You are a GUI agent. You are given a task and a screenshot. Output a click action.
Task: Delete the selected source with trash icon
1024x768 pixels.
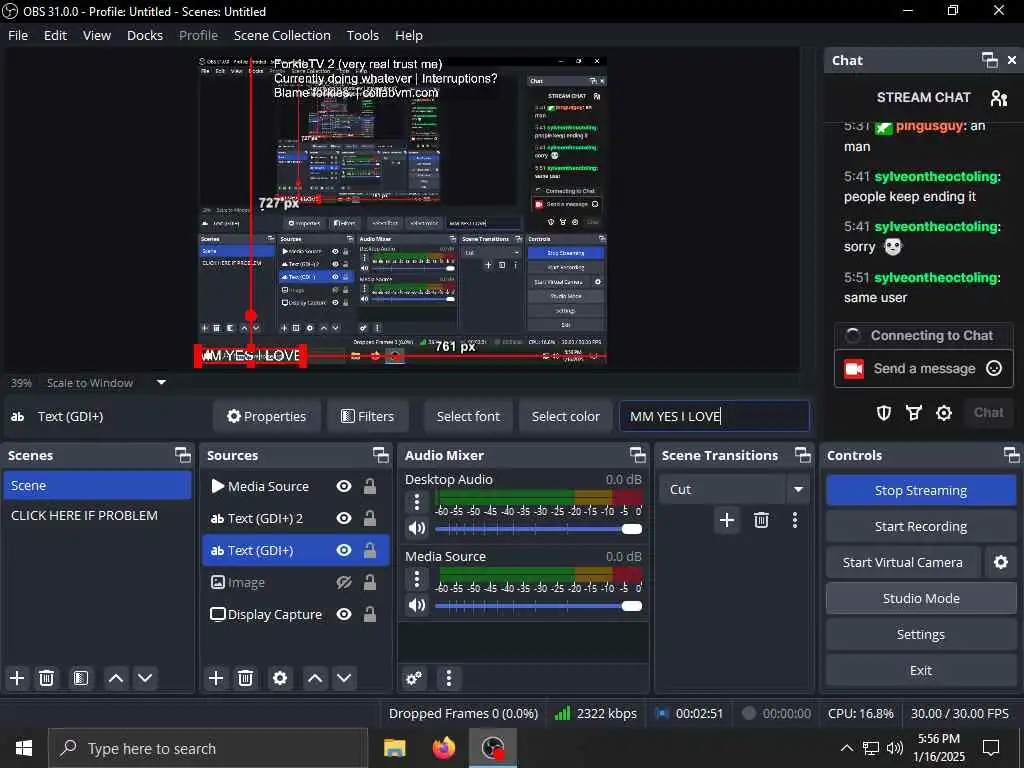[245, 678]
